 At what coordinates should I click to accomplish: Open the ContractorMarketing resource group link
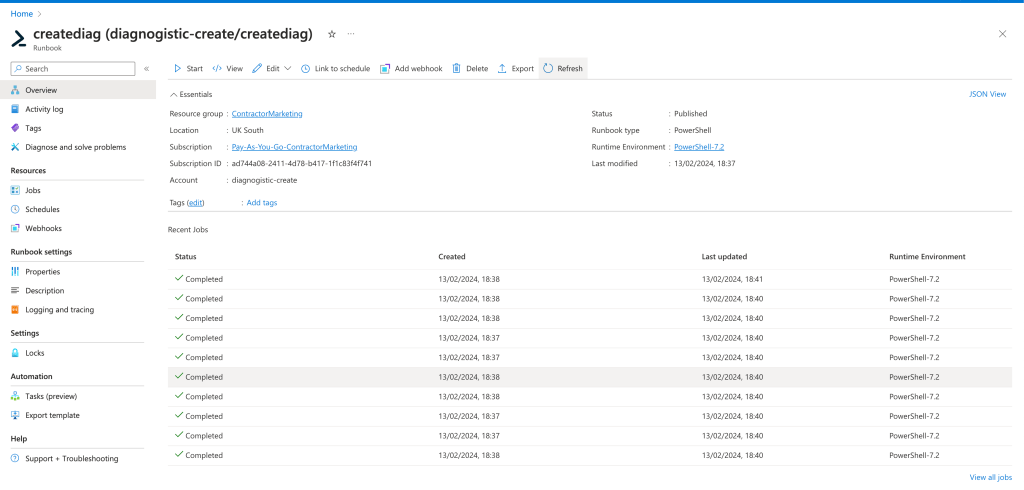[x=267, y=114]
